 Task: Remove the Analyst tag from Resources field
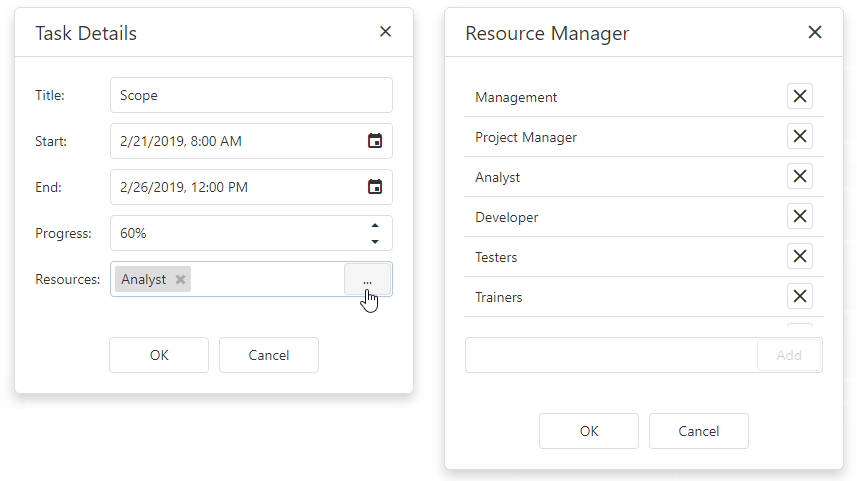[x=180, y=280]
